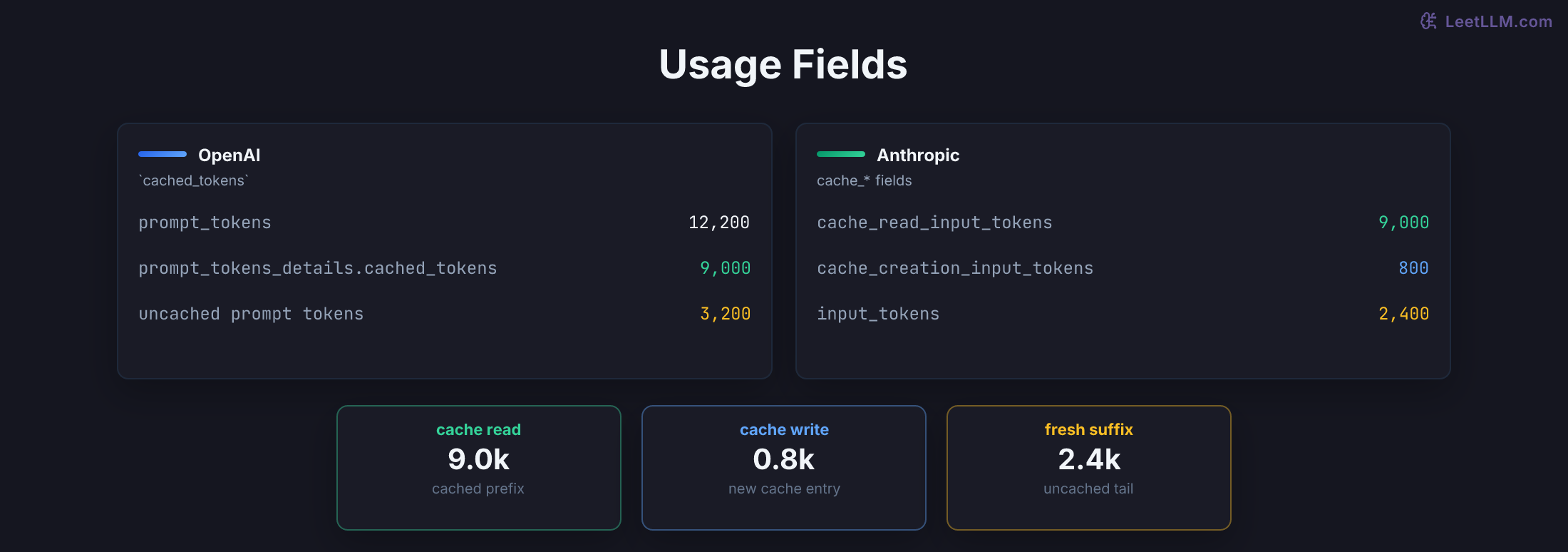Select the `cached_tokens` subtitle
Image resolution: width=1568 pixels, height=552 pixels.
193,180
